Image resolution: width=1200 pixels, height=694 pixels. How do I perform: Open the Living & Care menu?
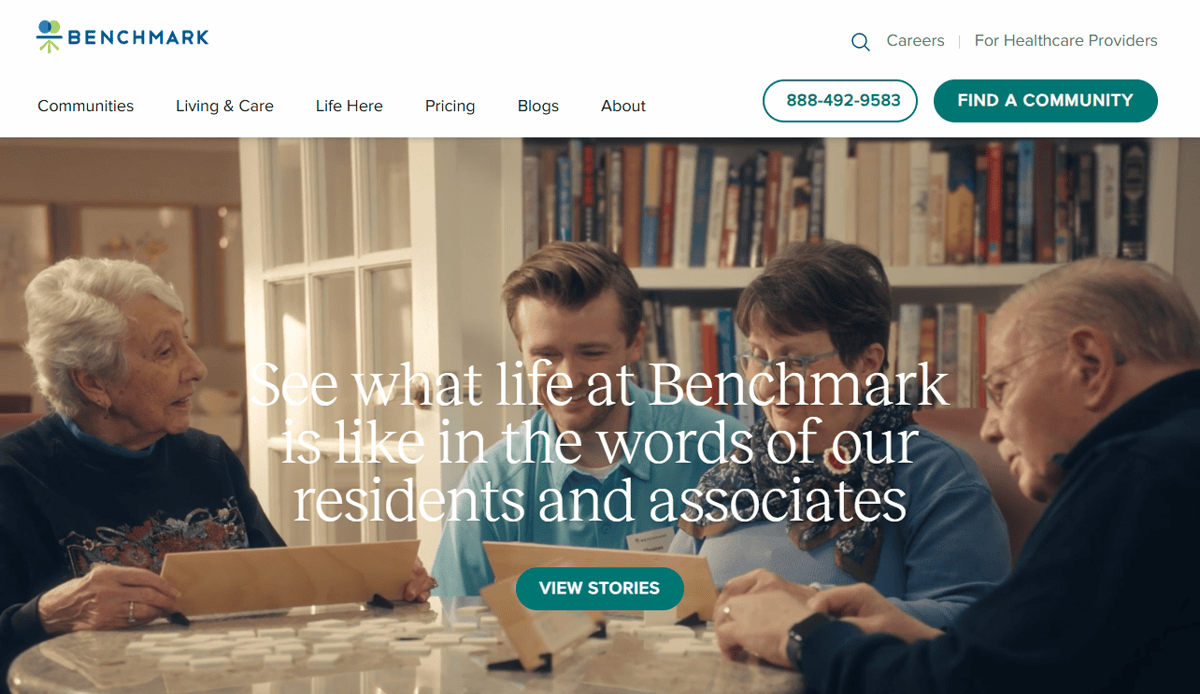pyautogui.click(x=225, y=106)
